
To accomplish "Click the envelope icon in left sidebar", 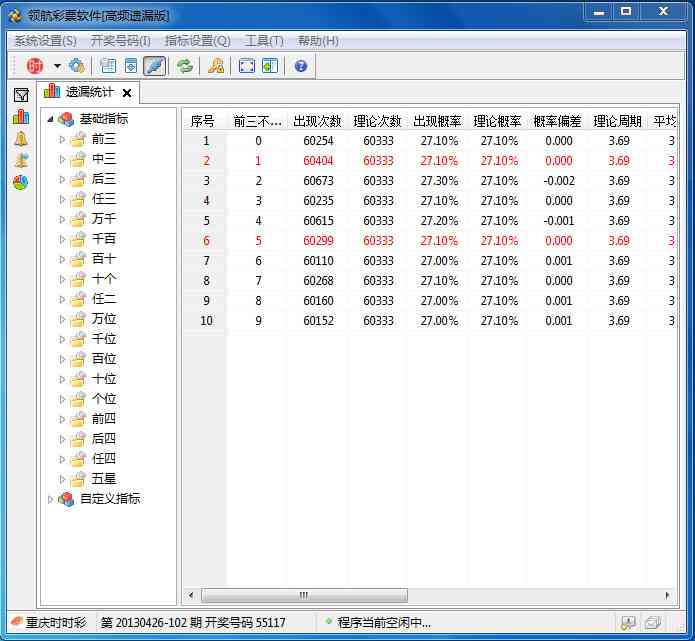I will (21, 95).
